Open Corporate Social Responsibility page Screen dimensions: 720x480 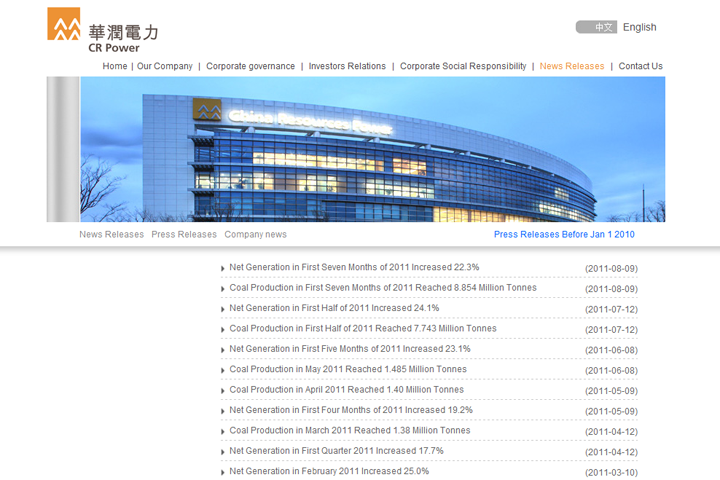tap(463, 66)
